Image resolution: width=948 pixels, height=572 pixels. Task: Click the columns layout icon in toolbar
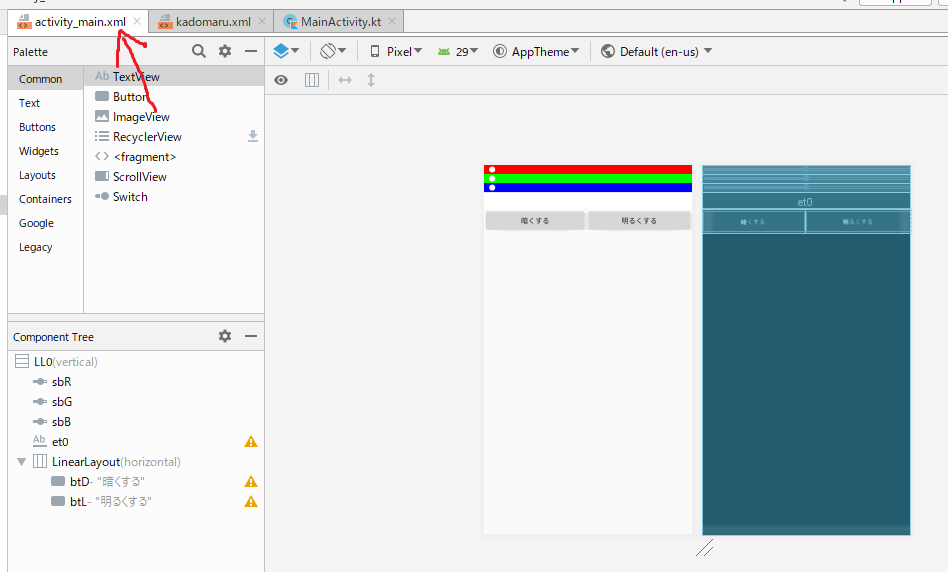coord(312,80)
